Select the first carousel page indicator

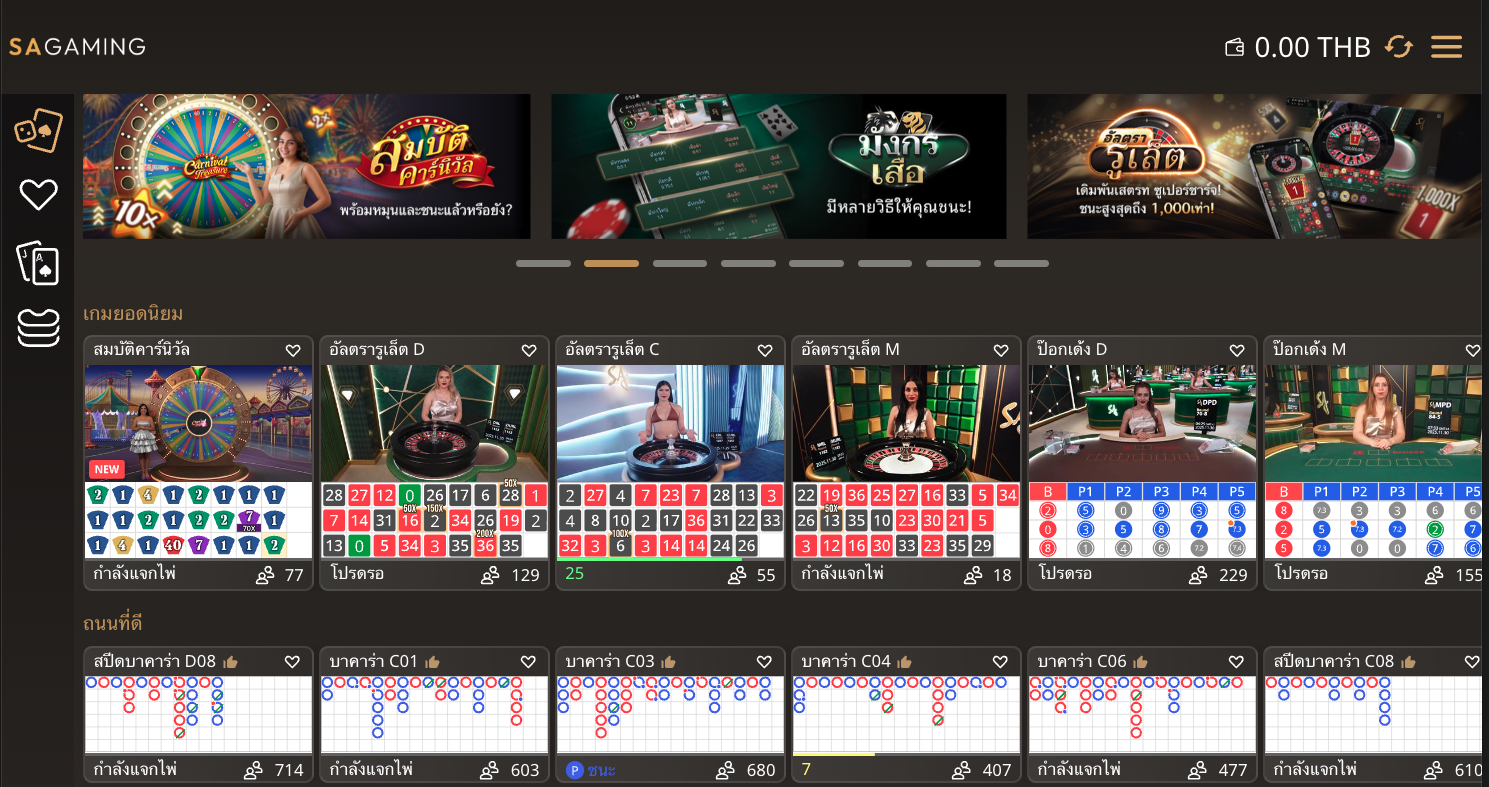[543, 264]
